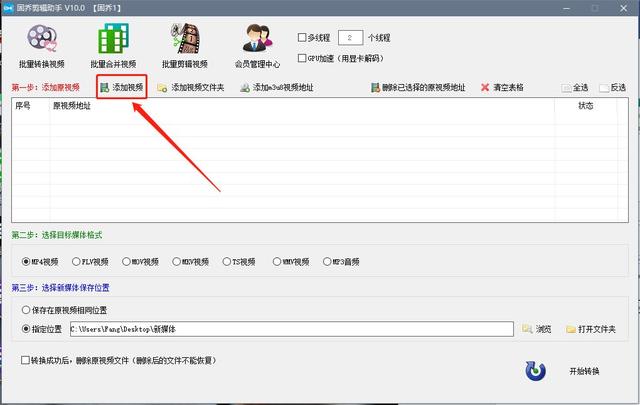Enable the 多线程 multithread checkbox
Image resolution: width=640 pixels, height=405 pixels.
click(x=303, y=38)
